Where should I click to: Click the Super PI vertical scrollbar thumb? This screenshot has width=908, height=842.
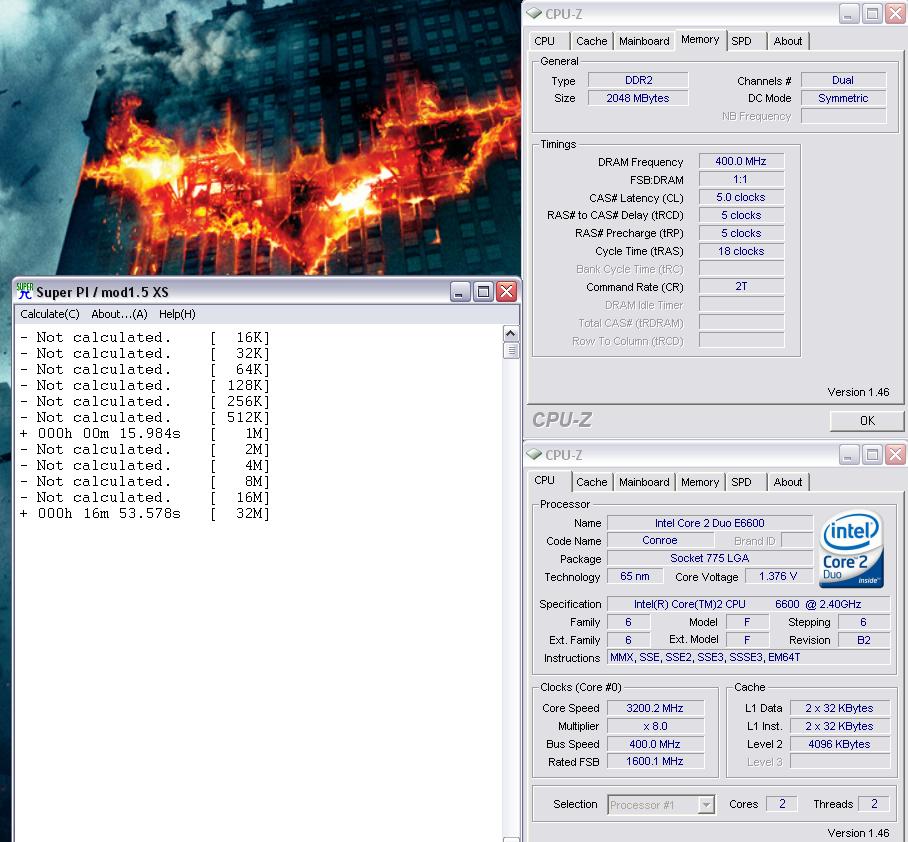coord(510,351)
